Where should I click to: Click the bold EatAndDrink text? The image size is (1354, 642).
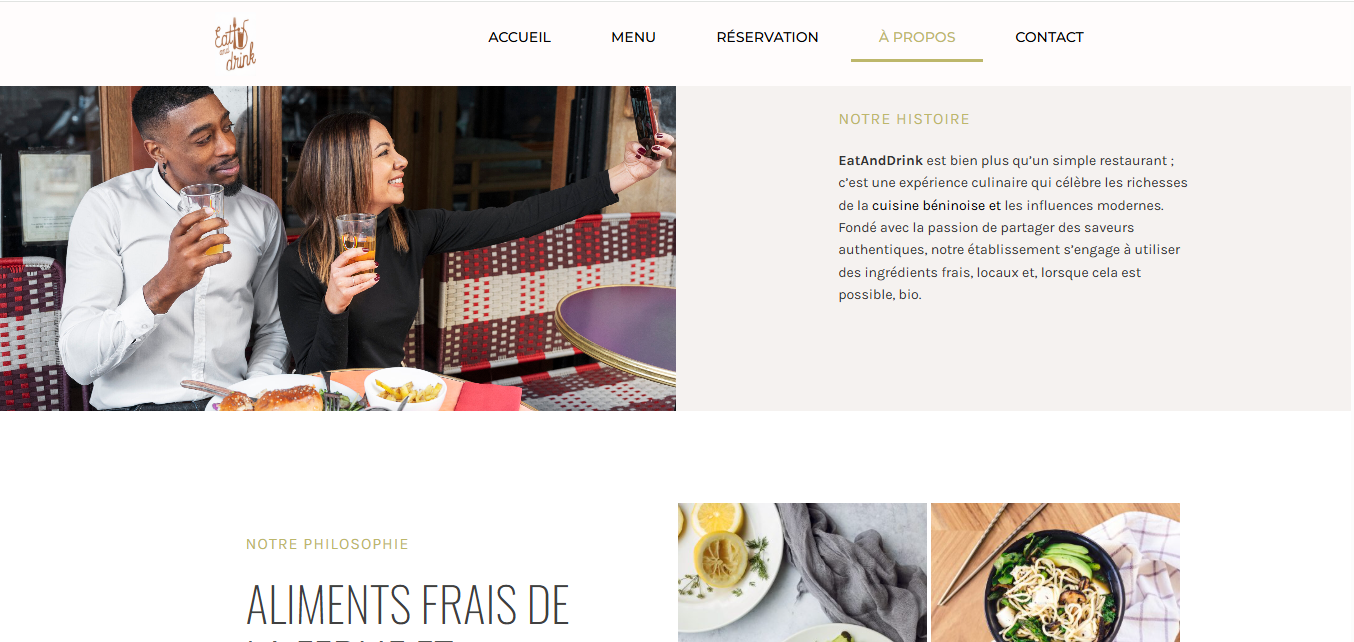point(880,160)
